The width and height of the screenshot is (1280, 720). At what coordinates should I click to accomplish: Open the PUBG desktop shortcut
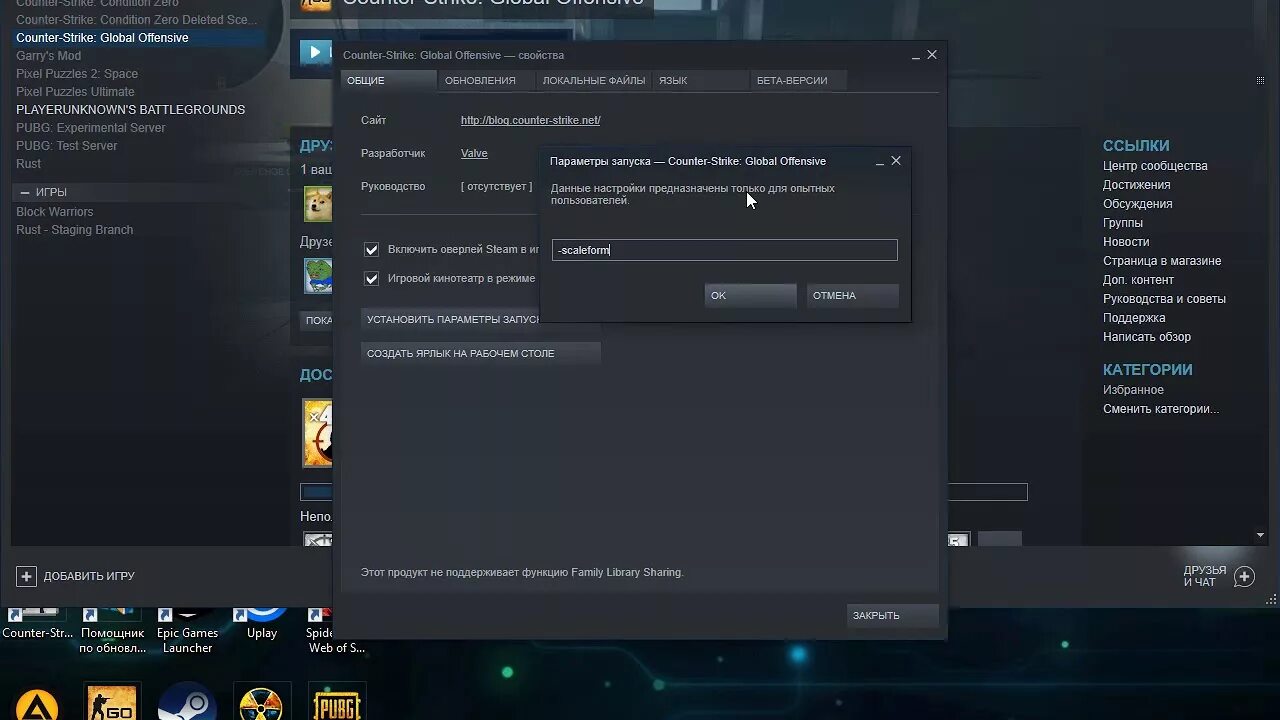pos(337,702)
